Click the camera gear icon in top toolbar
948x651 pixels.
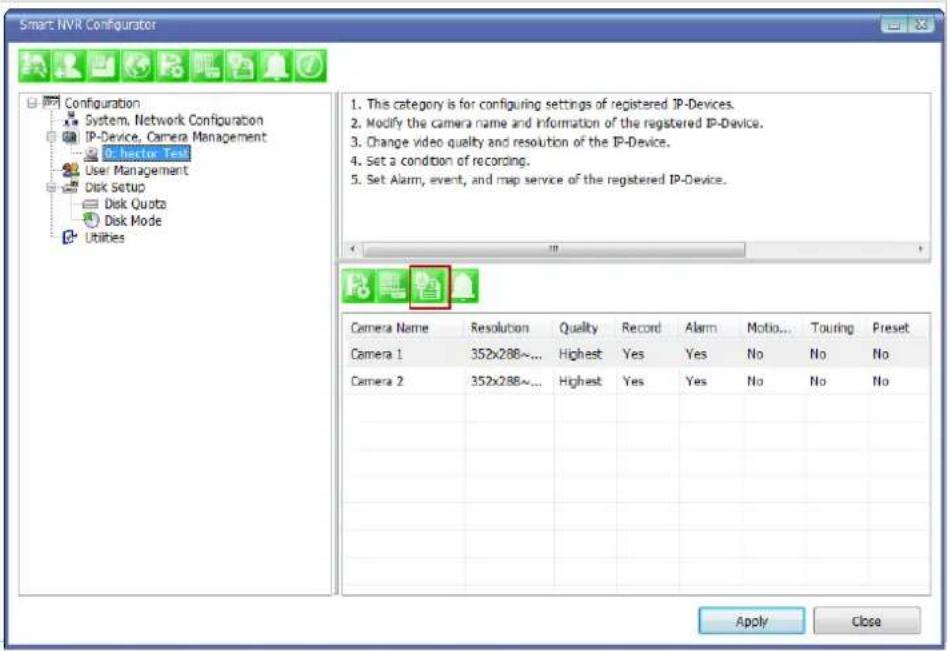172,66
